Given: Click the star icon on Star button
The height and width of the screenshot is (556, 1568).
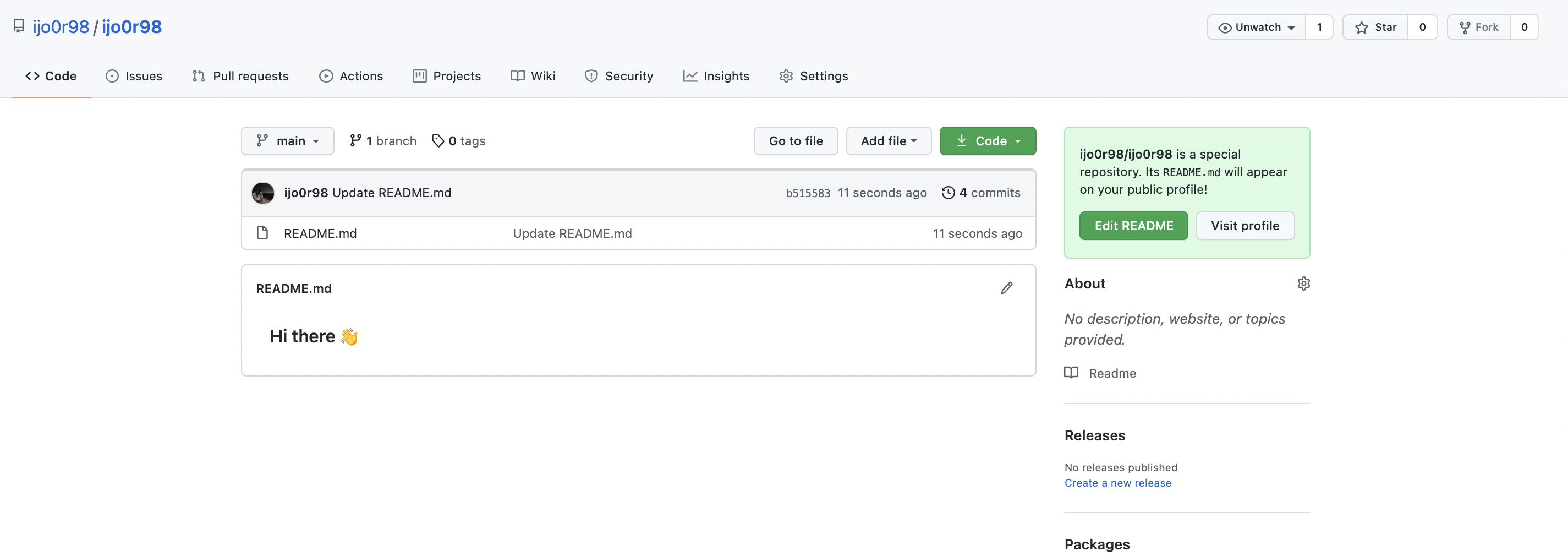Looking at the screenshot, I should pyautogui.click(x=1362, y=28).
